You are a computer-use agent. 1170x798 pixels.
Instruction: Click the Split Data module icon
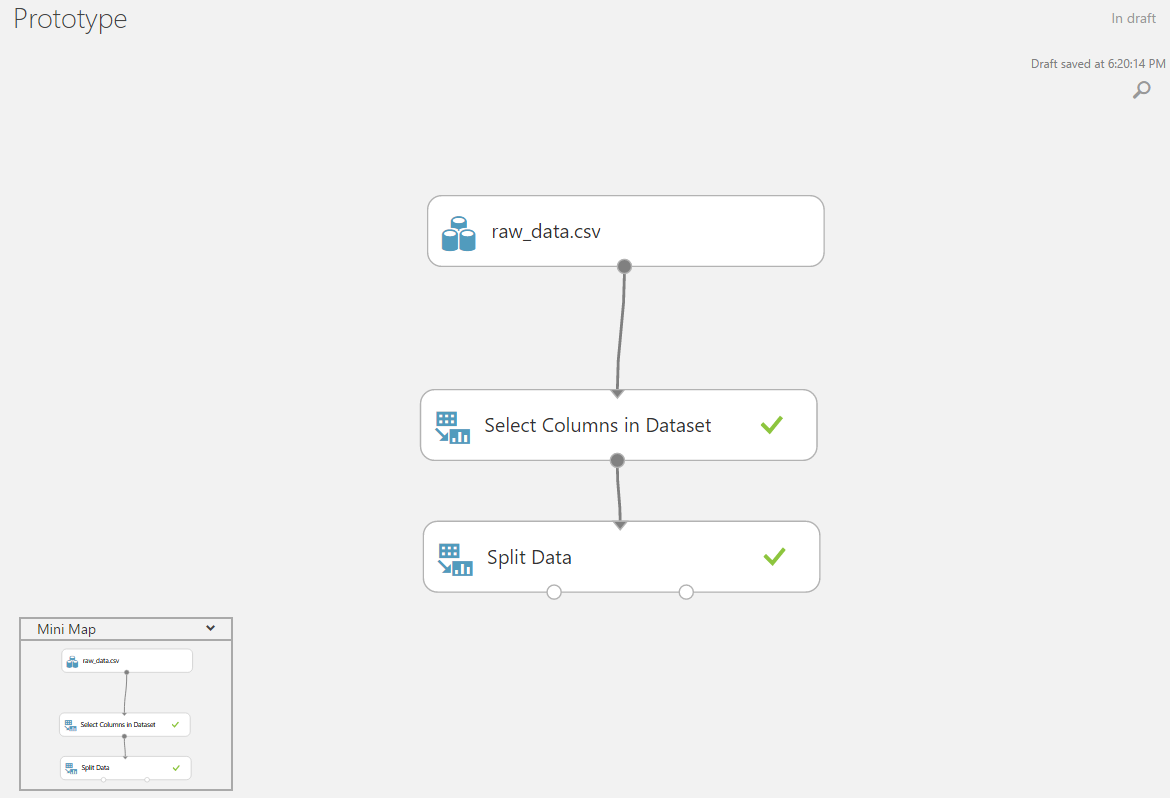[455, 559]
